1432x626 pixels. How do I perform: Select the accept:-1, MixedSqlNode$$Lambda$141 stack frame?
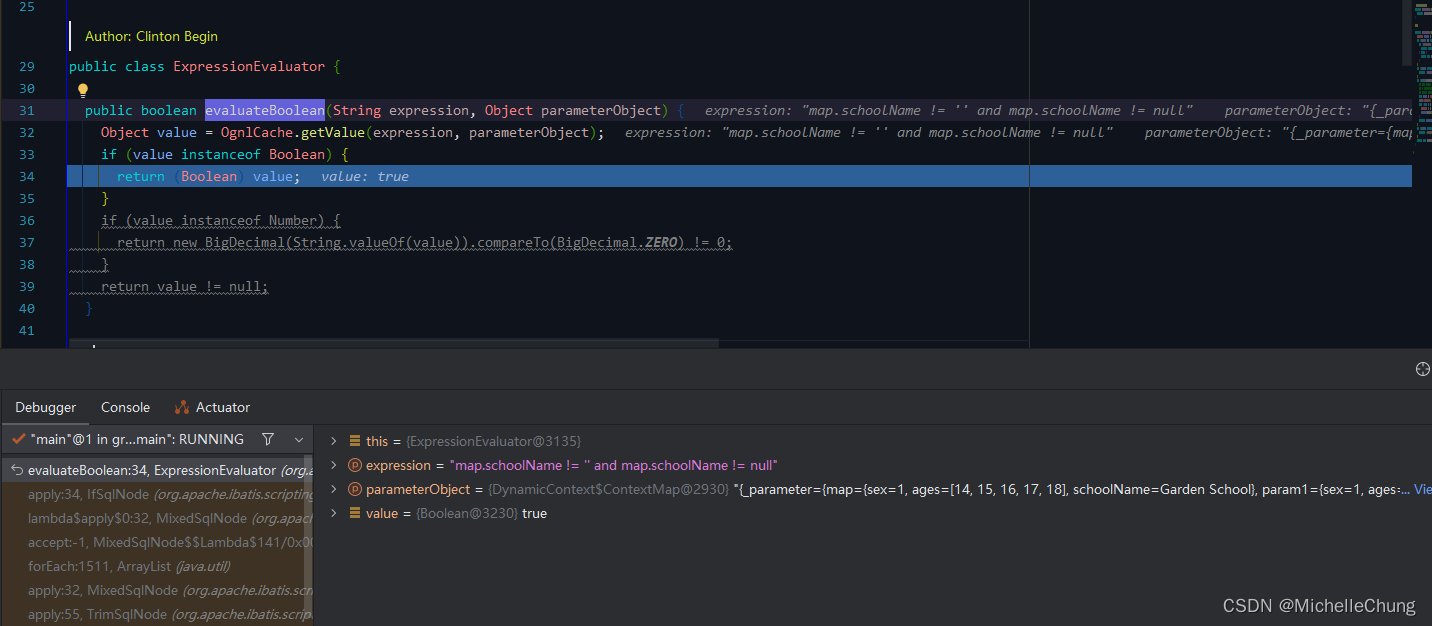click(157, 542)
